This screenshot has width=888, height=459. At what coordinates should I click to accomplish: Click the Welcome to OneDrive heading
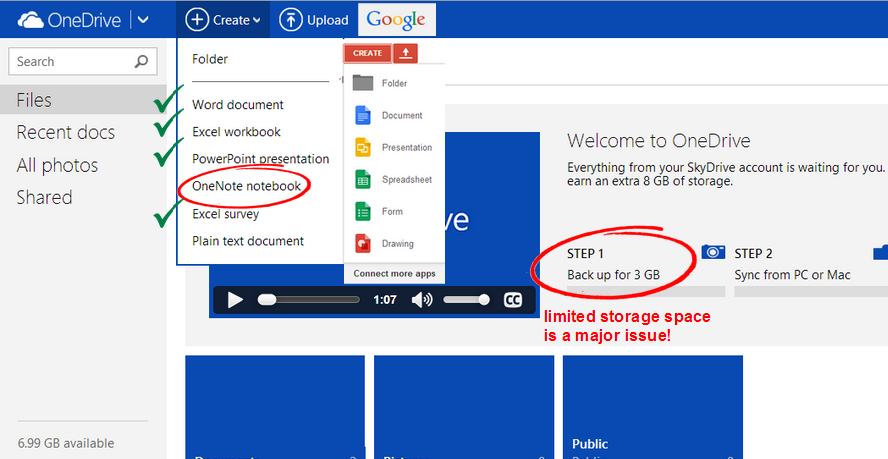tap(659, 141)
